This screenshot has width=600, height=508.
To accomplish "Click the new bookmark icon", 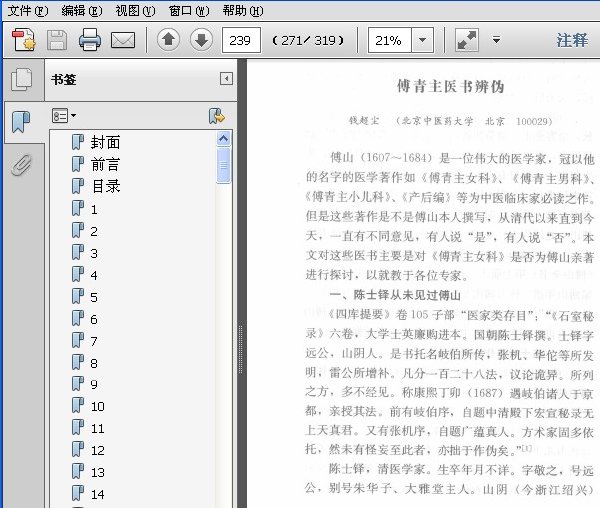I will [217, 116].
